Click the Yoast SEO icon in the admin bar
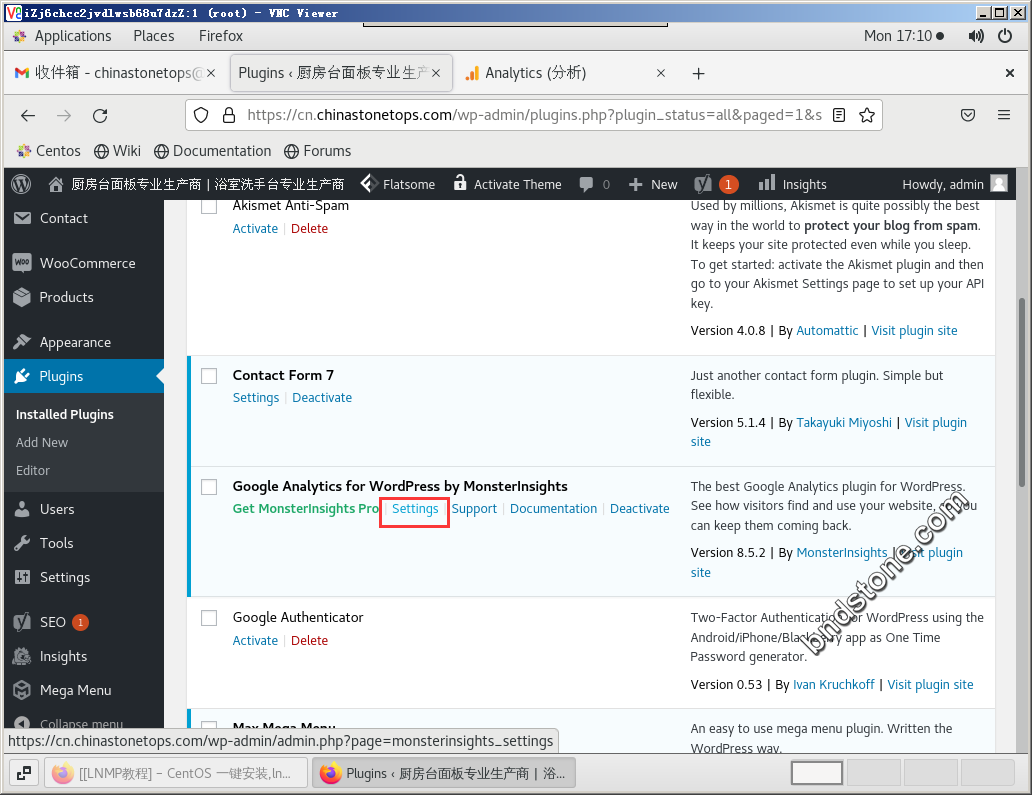1032x795 pixels. [x=703, y=184]
